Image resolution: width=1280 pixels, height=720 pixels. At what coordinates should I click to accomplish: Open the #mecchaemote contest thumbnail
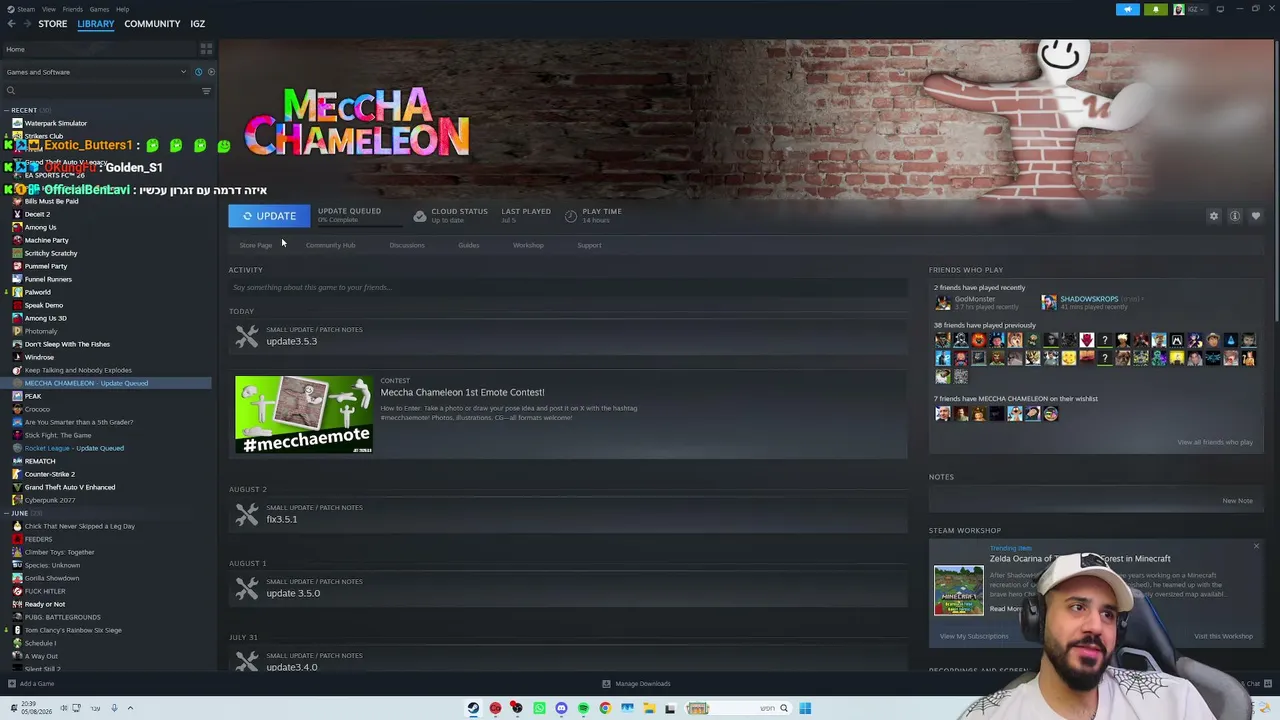[304, 415]
